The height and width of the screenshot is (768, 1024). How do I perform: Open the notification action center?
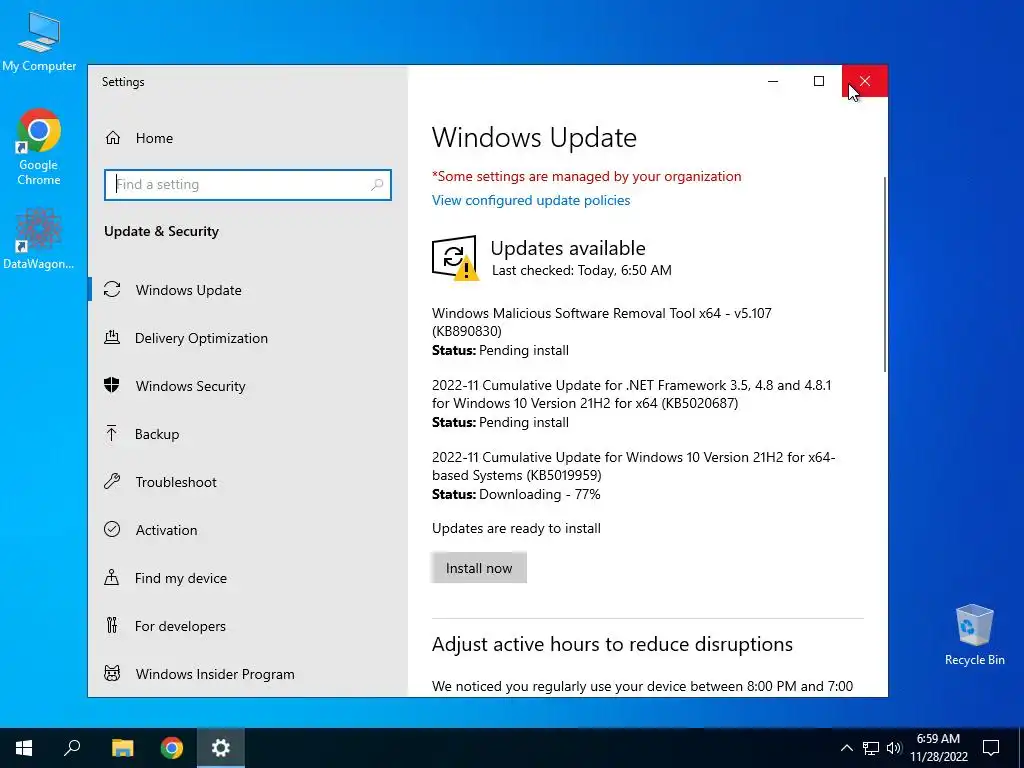[x=991, y=748]
